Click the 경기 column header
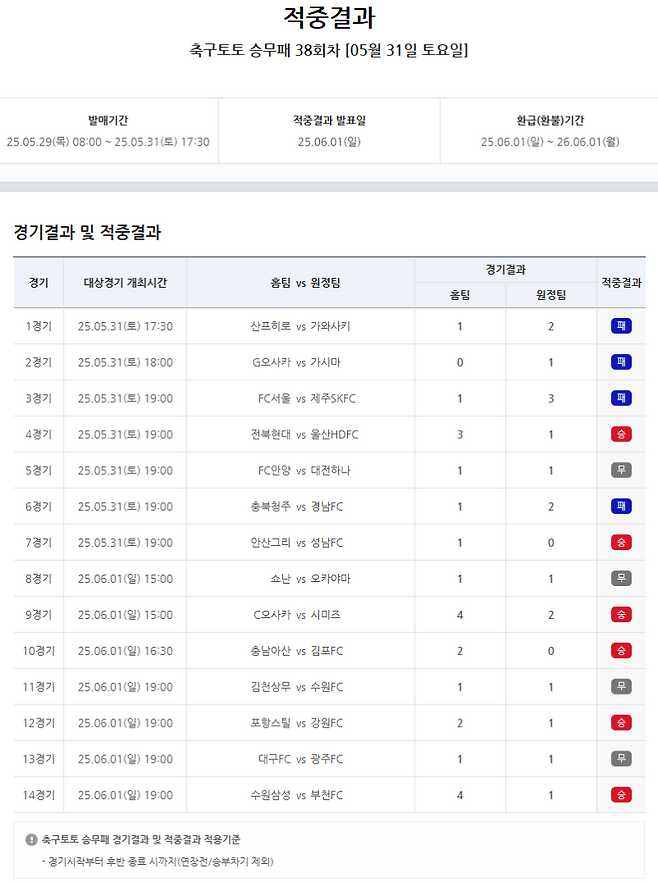This screenshot has height=882, width=658. pos(38,282)
